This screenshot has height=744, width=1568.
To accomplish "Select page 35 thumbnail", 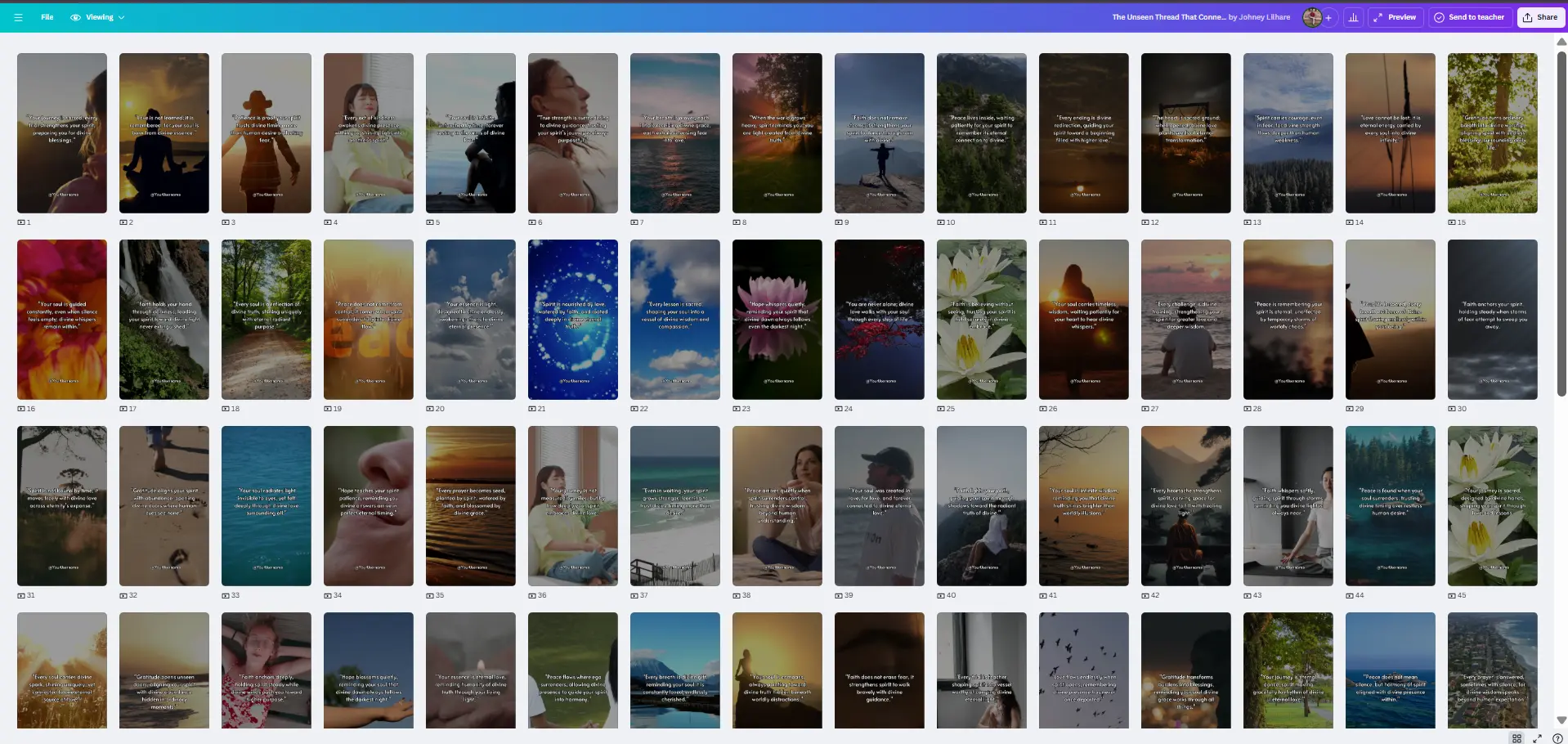I will tap(471, 506).
